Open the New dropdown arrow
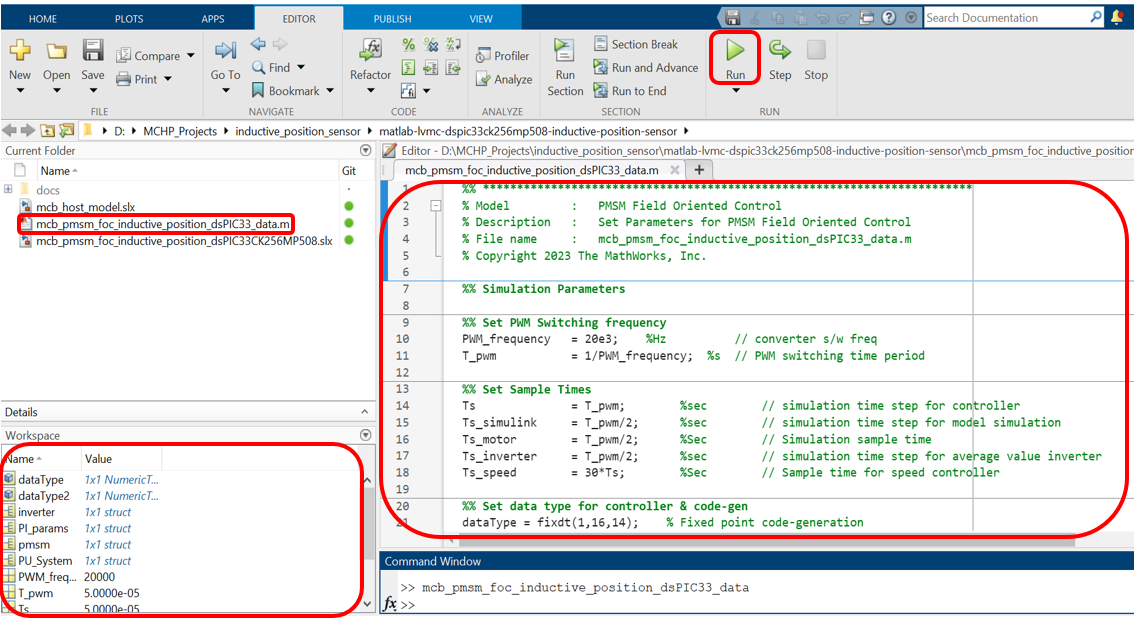The height and width of the screenshot is (621, 1138). point(20,91)
